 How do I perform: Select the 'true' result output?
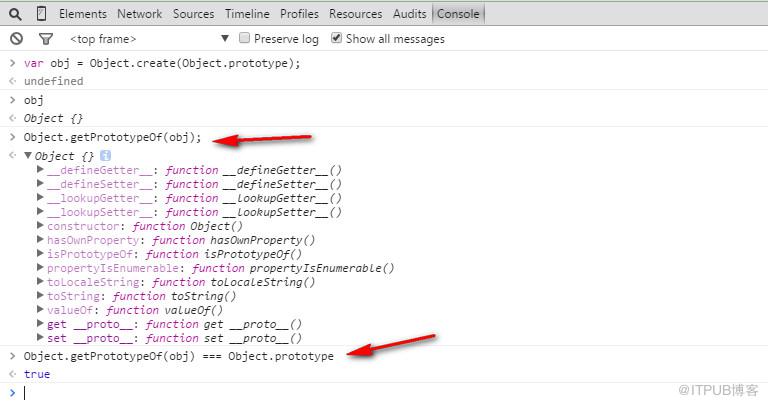37,374
